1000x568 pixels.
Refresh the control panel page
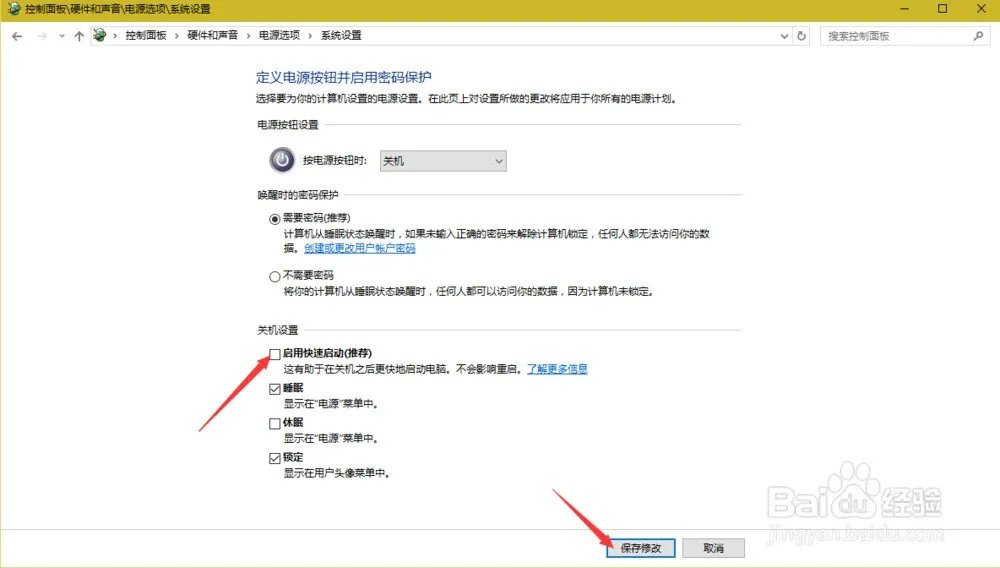(802, 36)
